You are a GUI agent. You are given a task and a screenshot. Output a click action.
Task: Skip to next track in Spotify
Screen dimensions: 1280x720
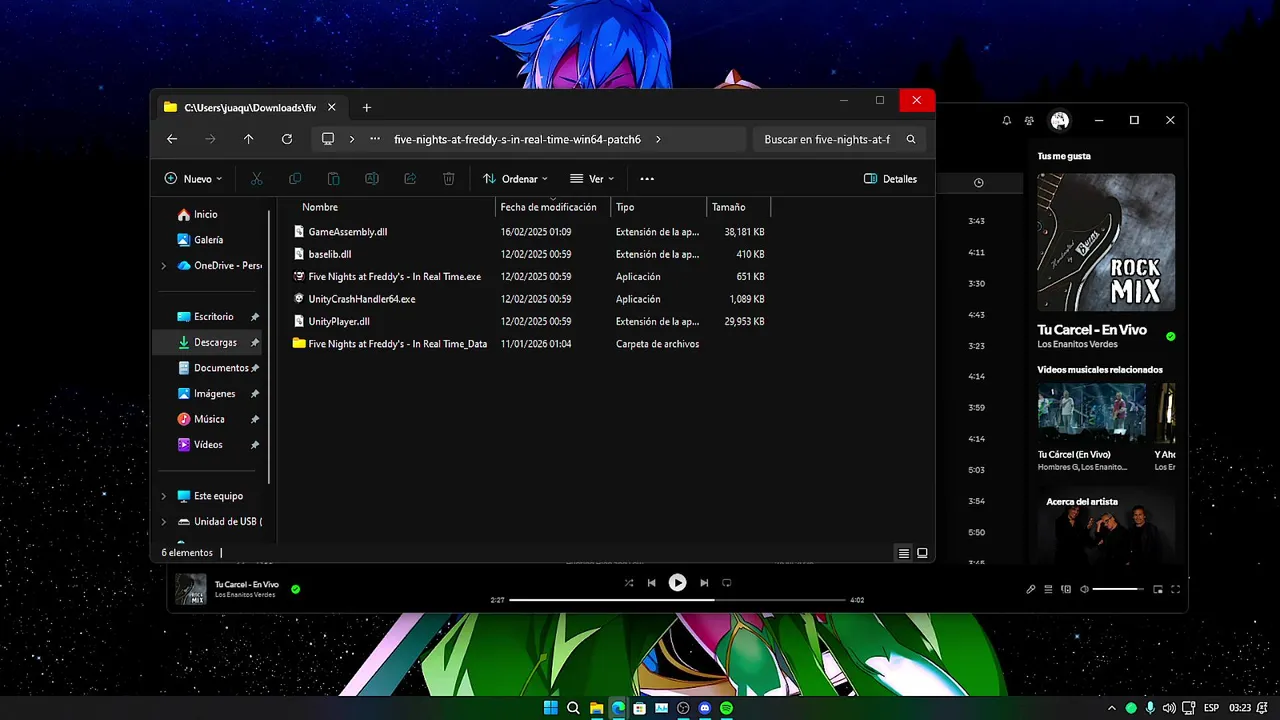click(x=704, y=583)
